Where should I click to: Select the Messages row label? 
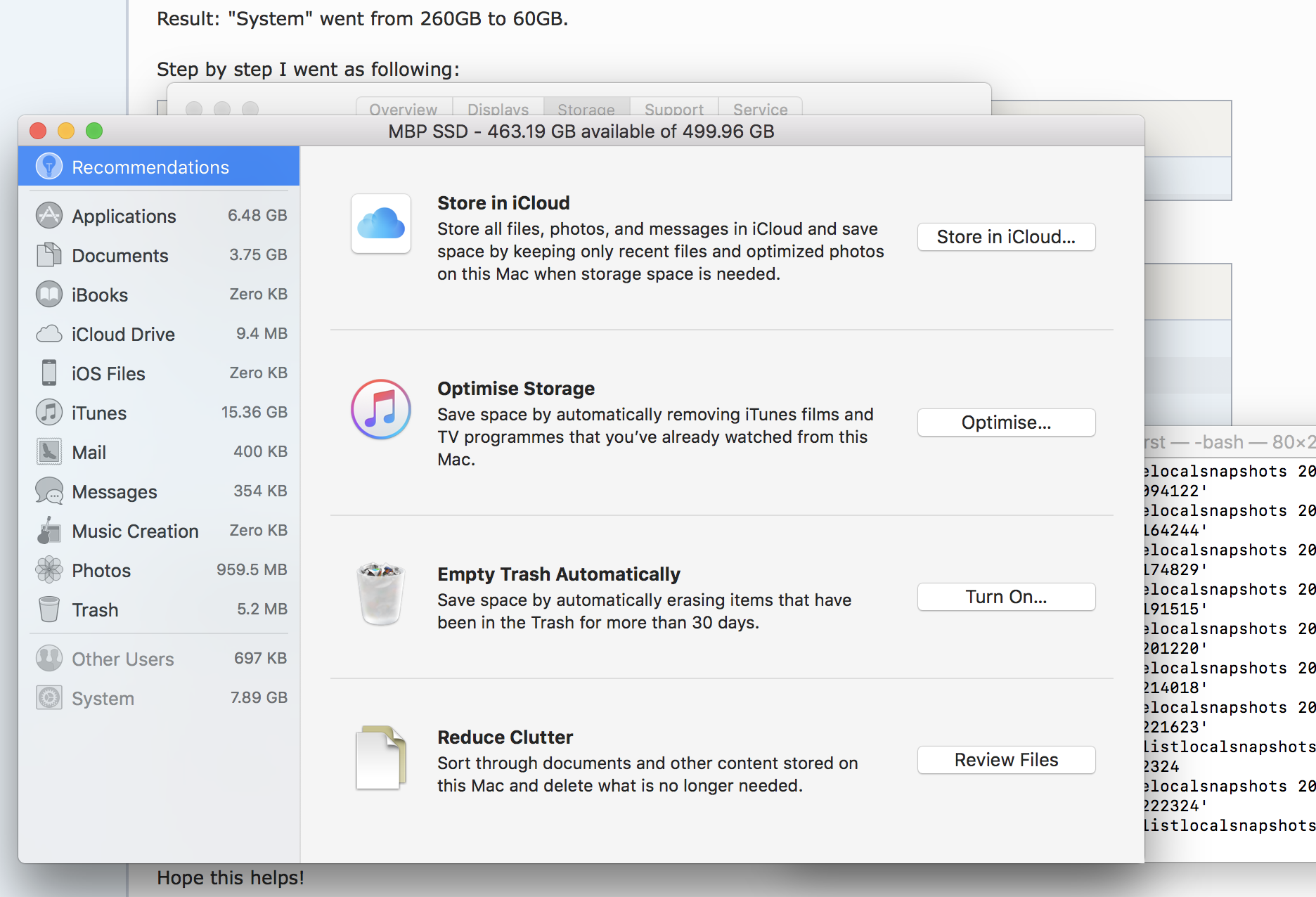(115, 491)
